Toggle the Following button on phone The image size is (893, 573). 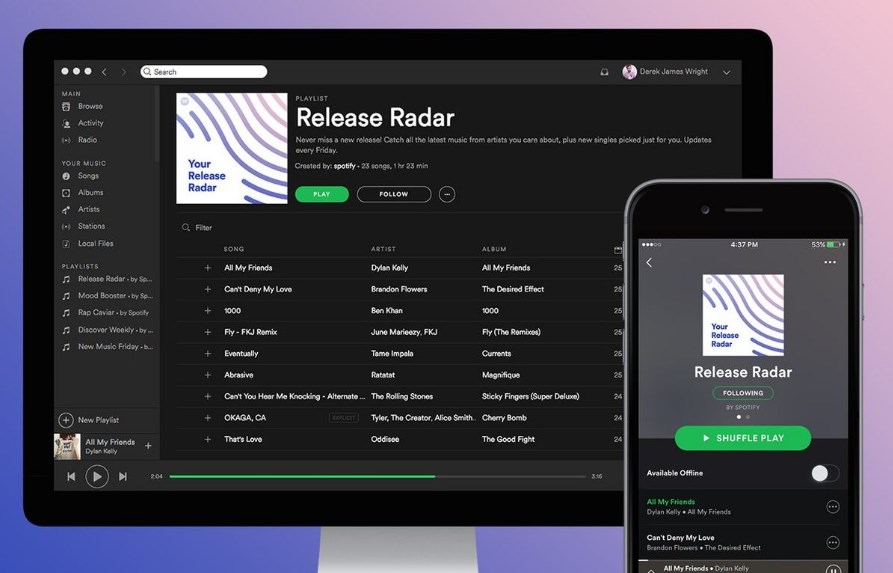coord(743,393)
